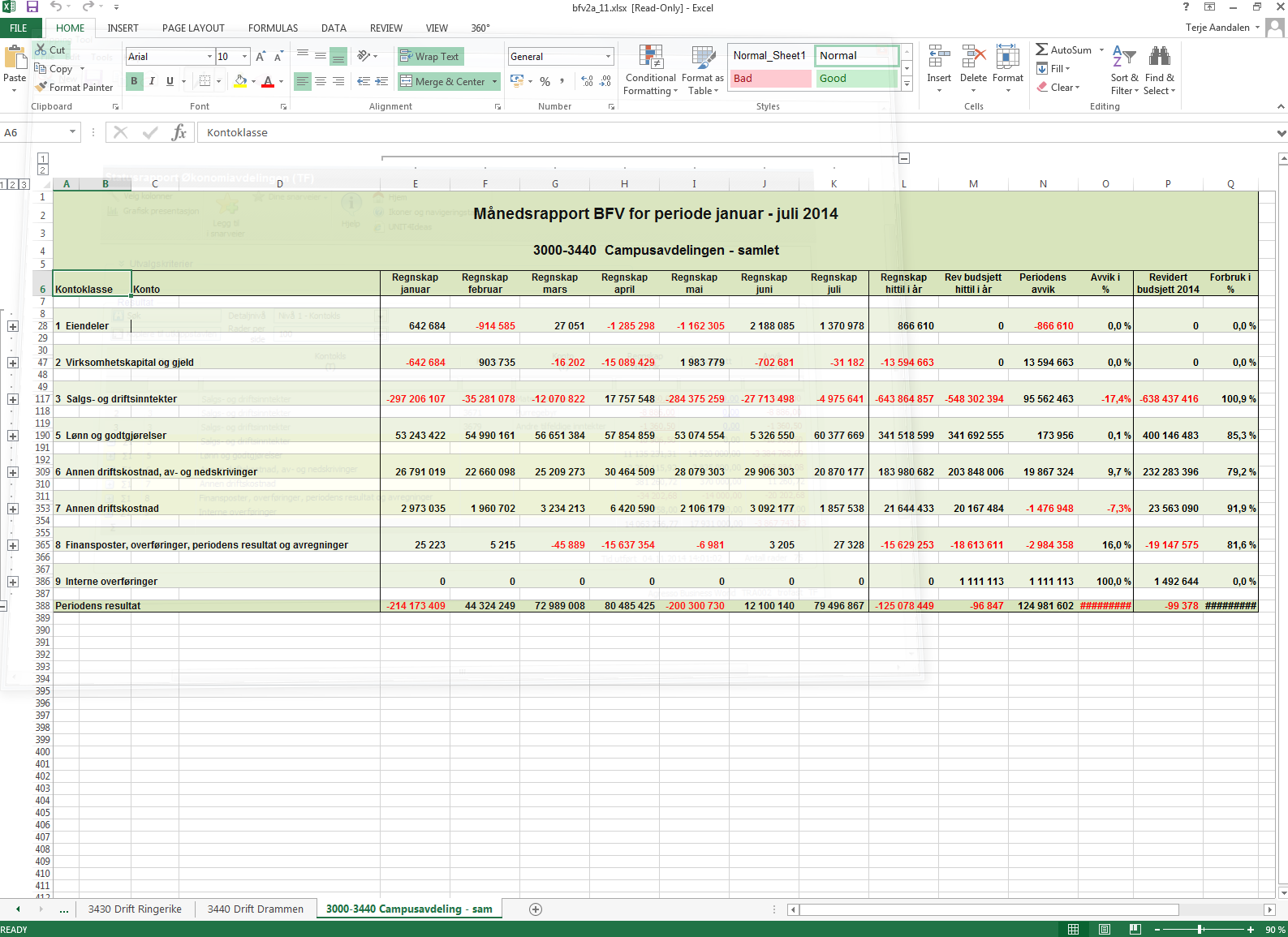
Task: Toggle center text alignment
Action: click(321, 81)
